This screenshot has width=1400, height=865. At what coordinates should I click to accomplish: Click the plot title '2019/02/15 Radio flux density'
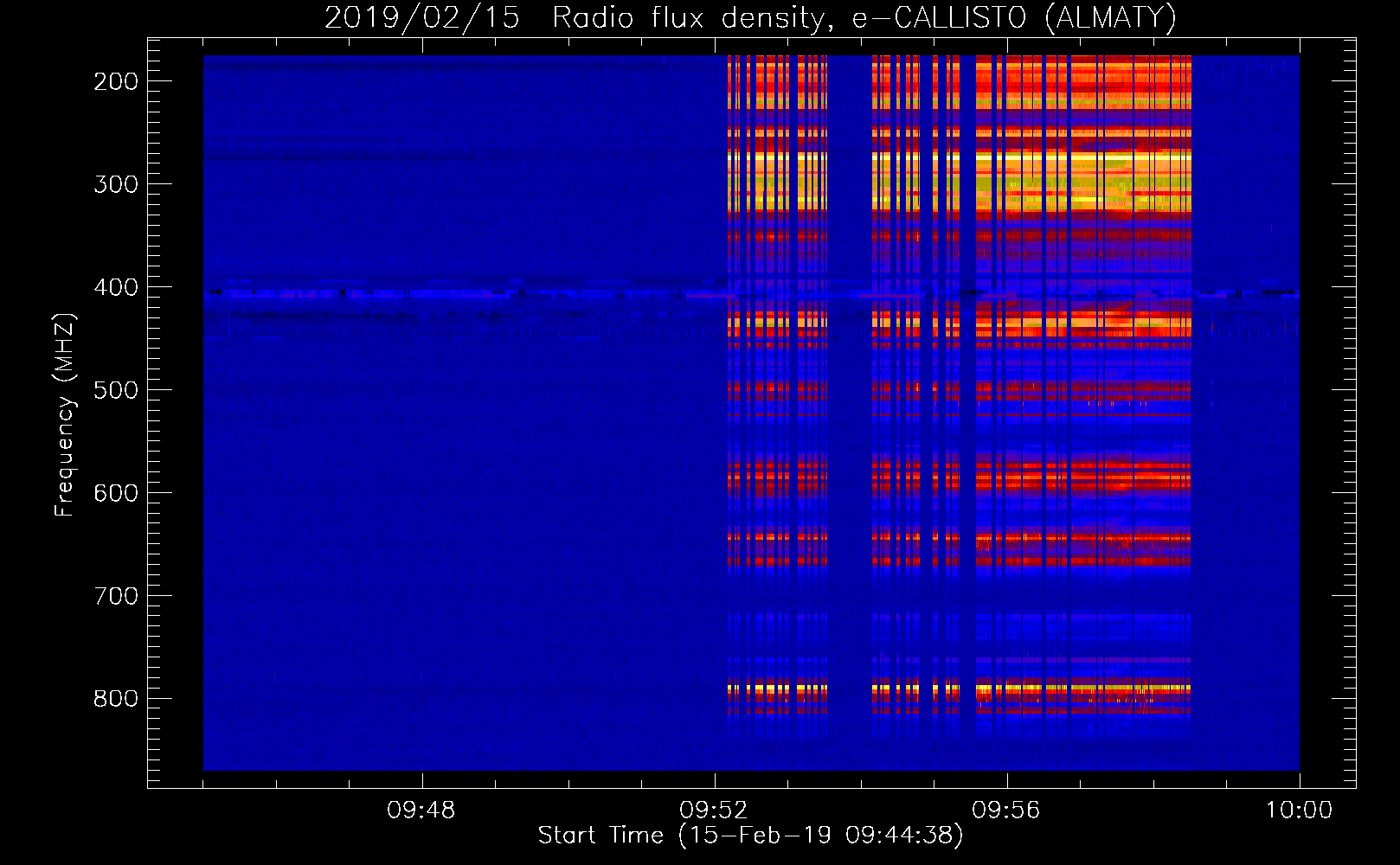click(x=750, y=17)
